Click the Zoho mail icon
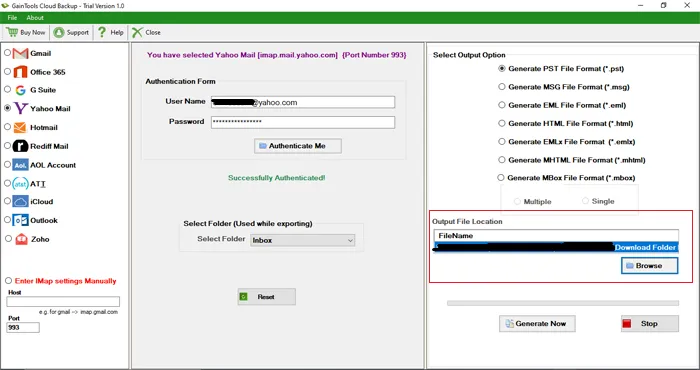 click(x=21, y=239)
